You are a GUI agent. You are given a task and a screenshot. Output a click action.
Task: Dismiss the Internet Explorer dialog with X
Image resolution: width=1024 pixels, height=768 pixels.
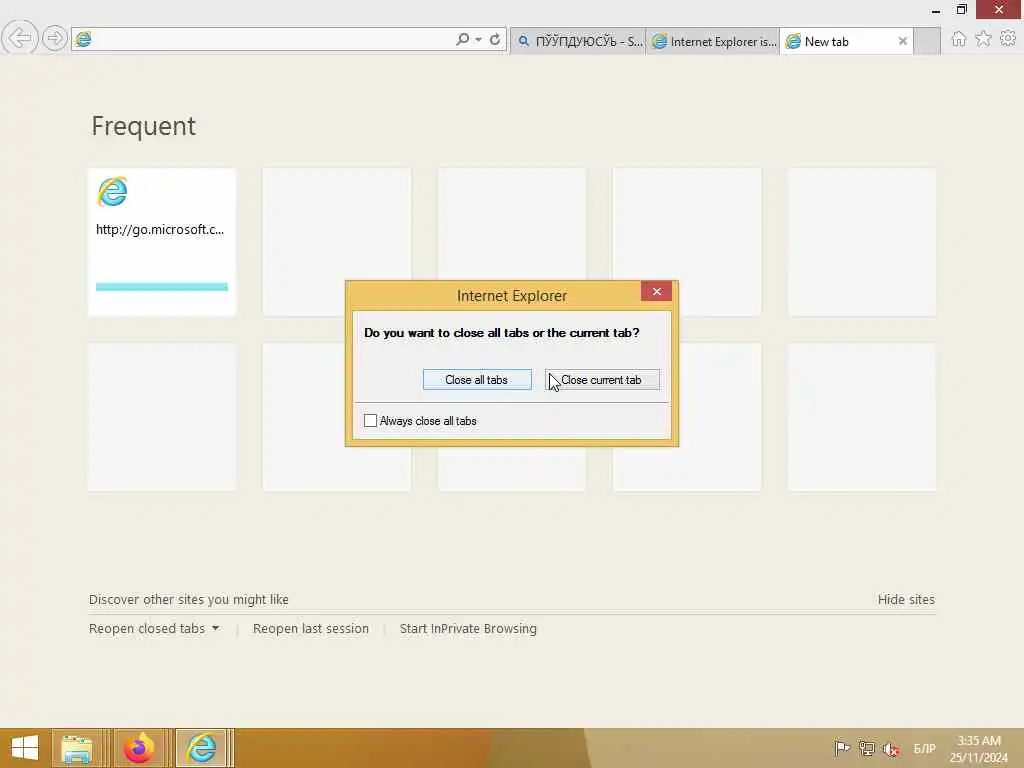tap(656, 291)
